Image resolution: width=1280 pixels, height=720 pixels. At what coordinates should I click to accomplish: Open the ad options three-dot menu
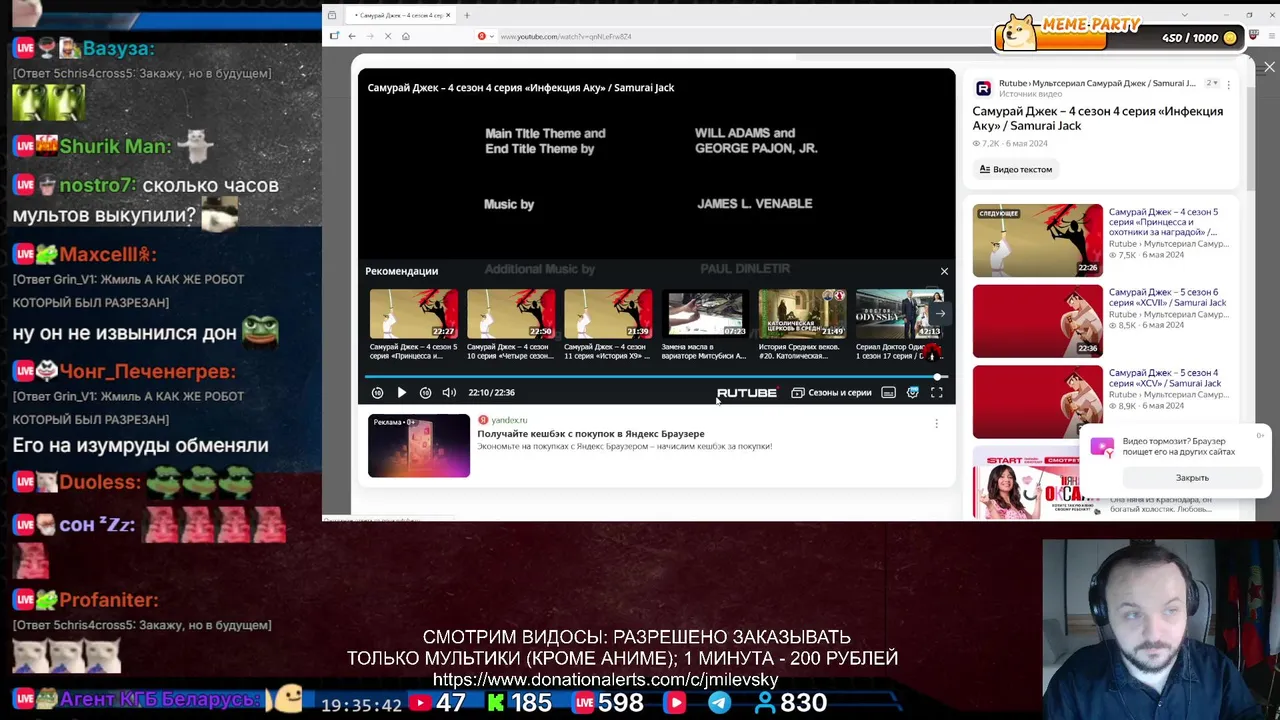936,424
